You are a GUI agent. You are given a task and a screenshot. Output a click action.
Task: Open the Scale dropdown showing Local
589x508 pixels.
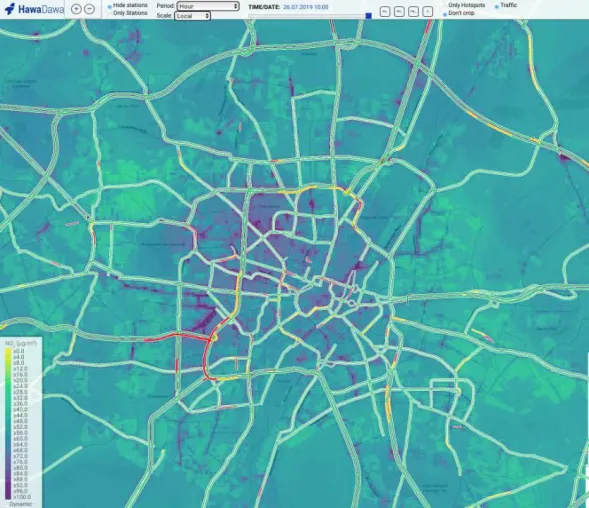pos(192,16)
